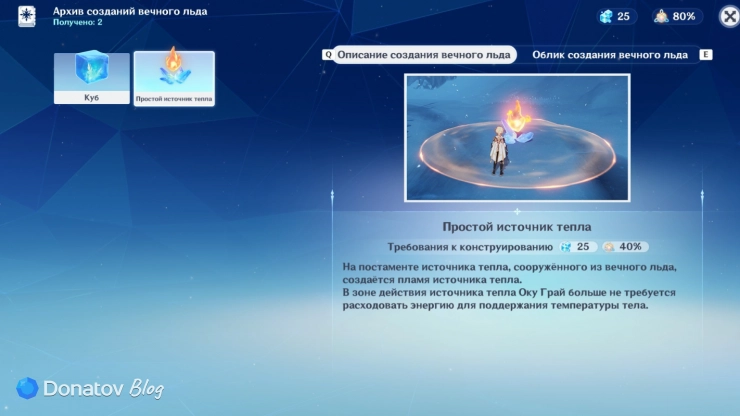
Task: Click the Требования к конструированию label
Action: (470, 247)
